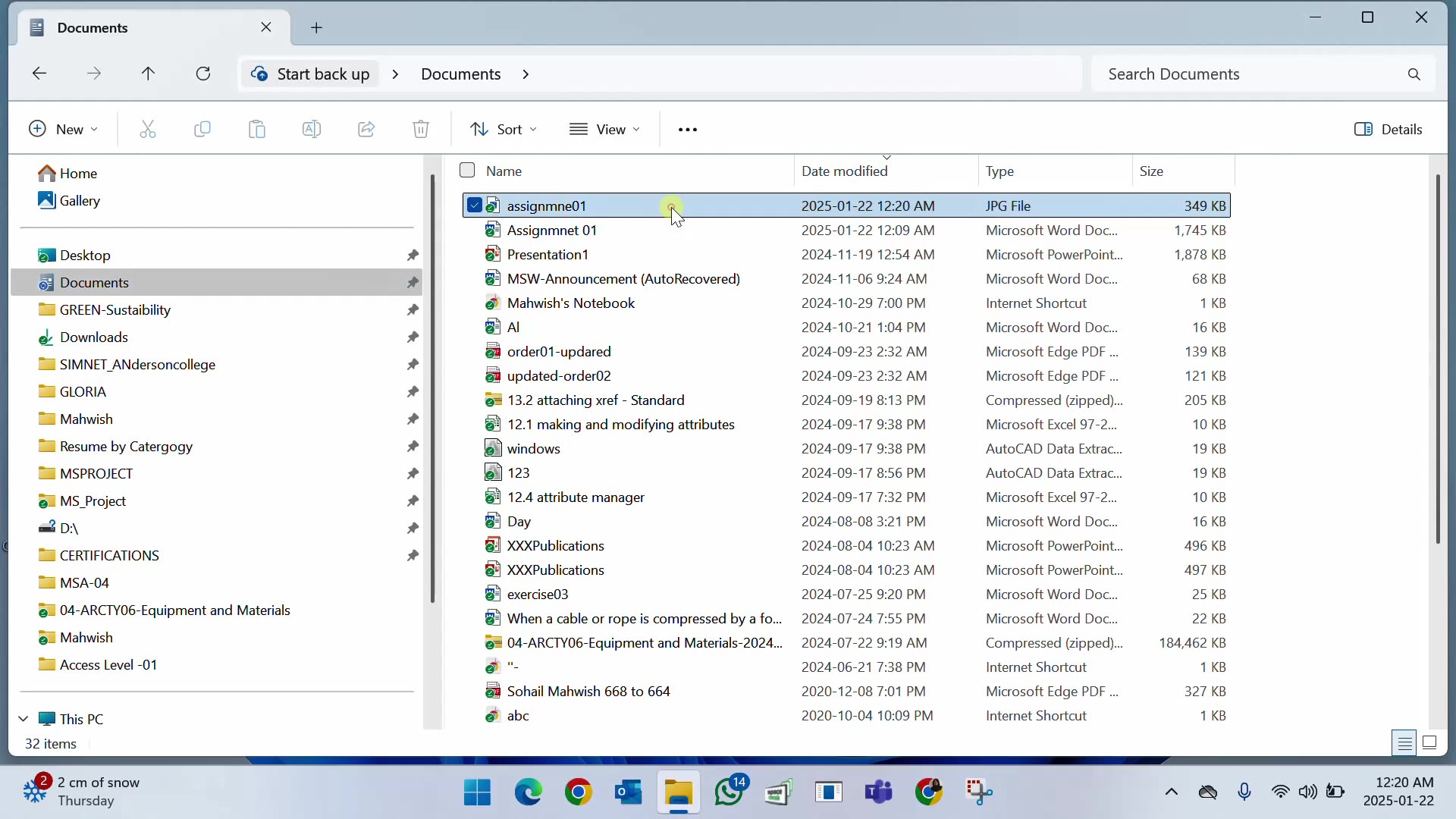The height and width of the screenshot is (819, 1456).
Task: Open the See more ellipsis menu
Action: point(688,130)
